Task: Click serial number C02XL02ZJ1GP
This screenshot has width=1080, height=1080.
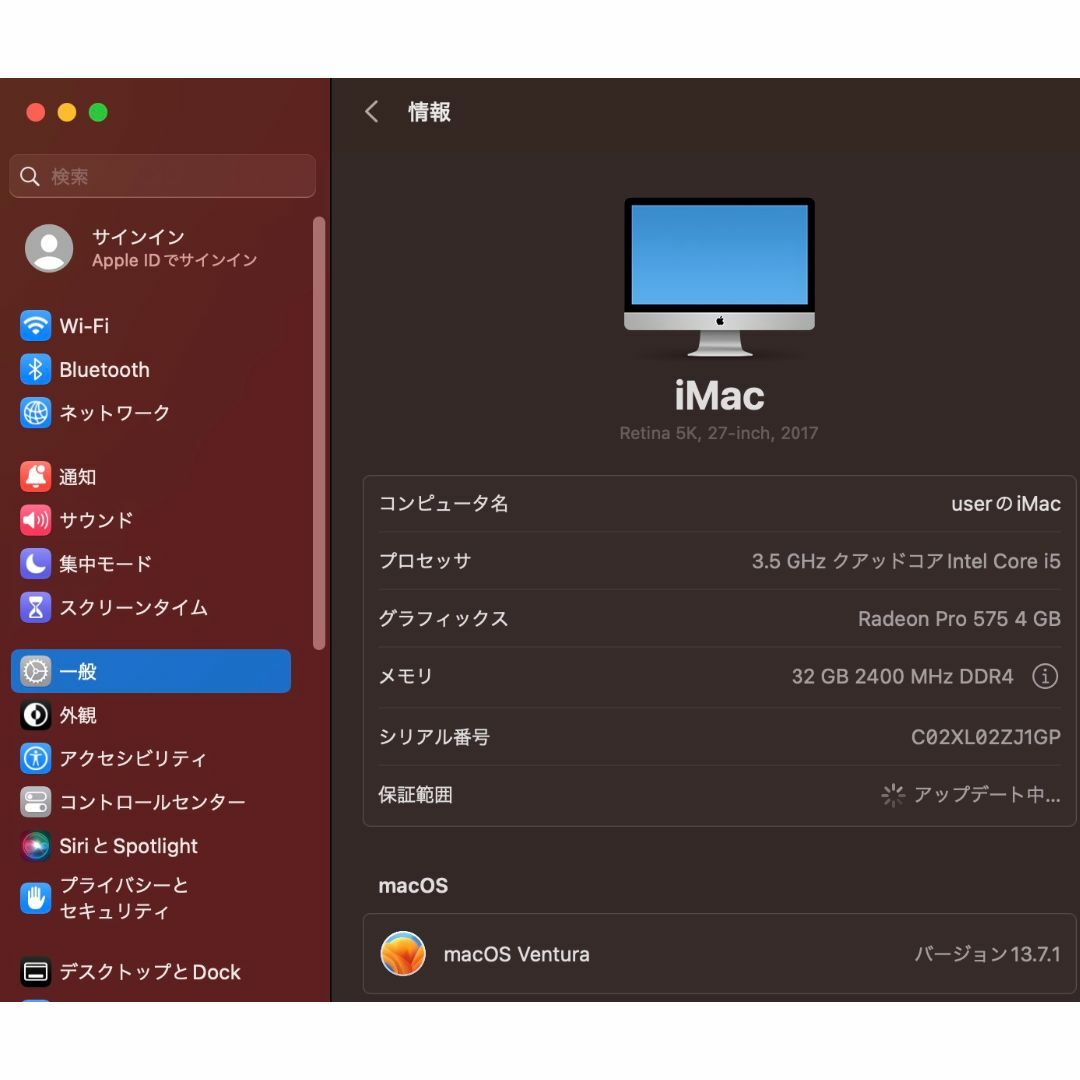Action: tap(986, 737)
